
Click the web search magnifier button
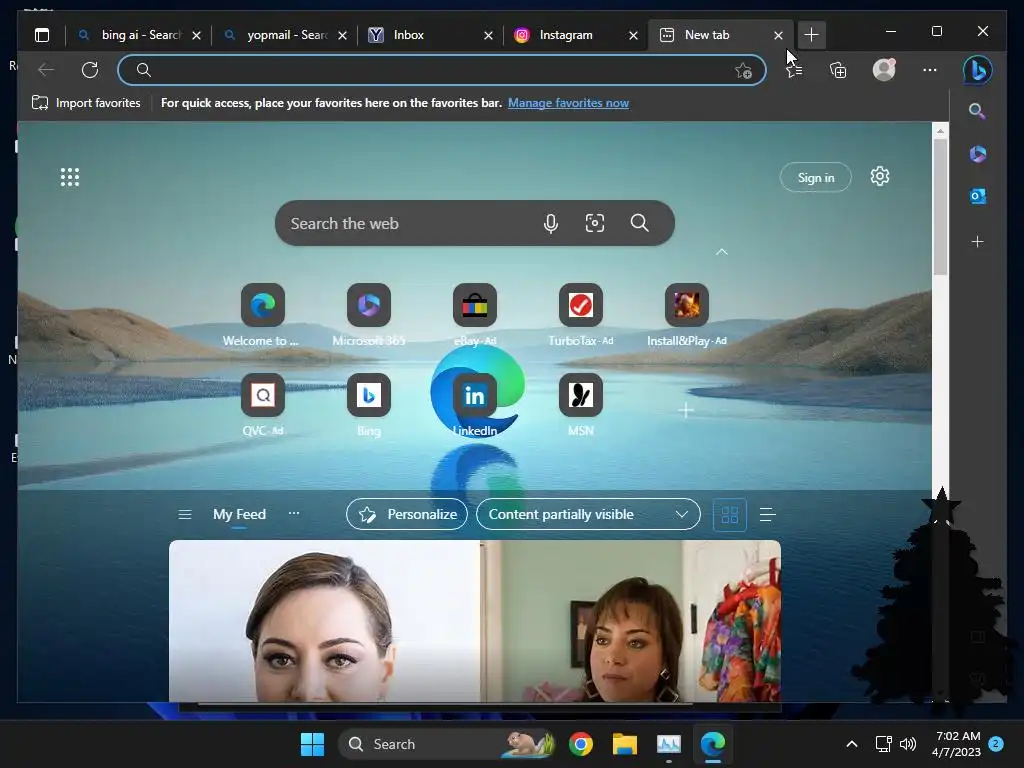click(x=639, y=223)
